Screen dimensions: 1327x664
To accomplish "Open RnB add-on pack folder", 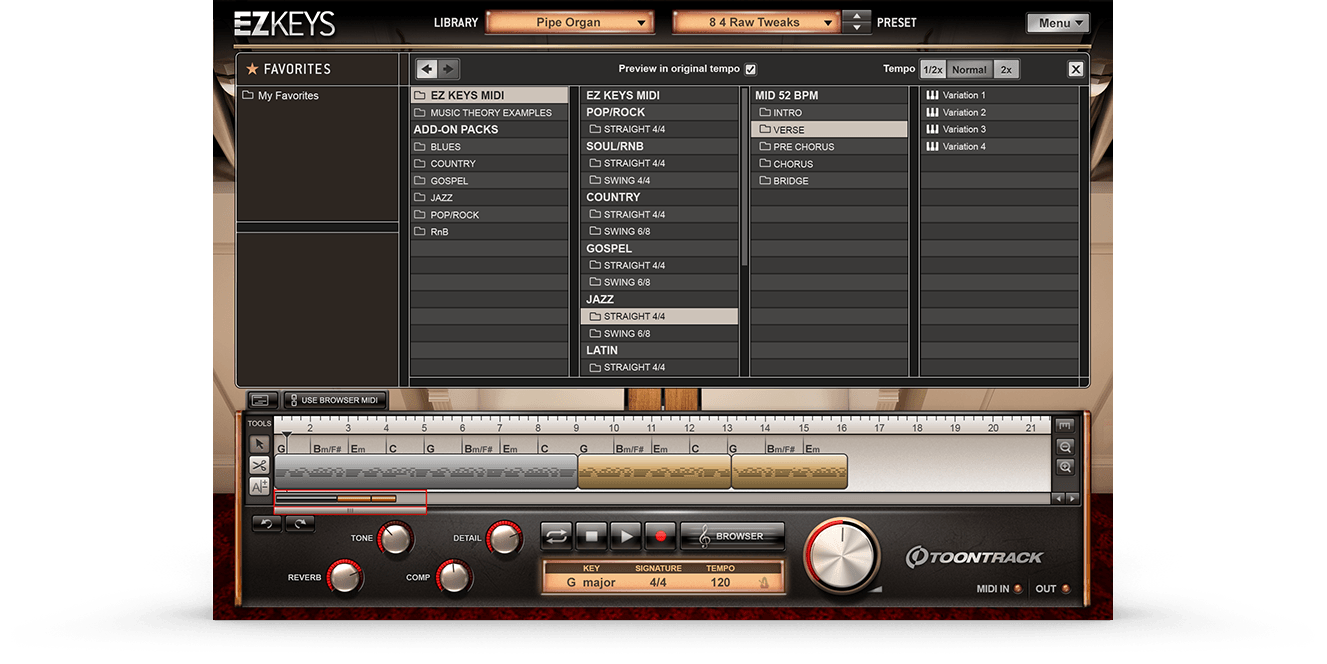I will click(489, 231).
